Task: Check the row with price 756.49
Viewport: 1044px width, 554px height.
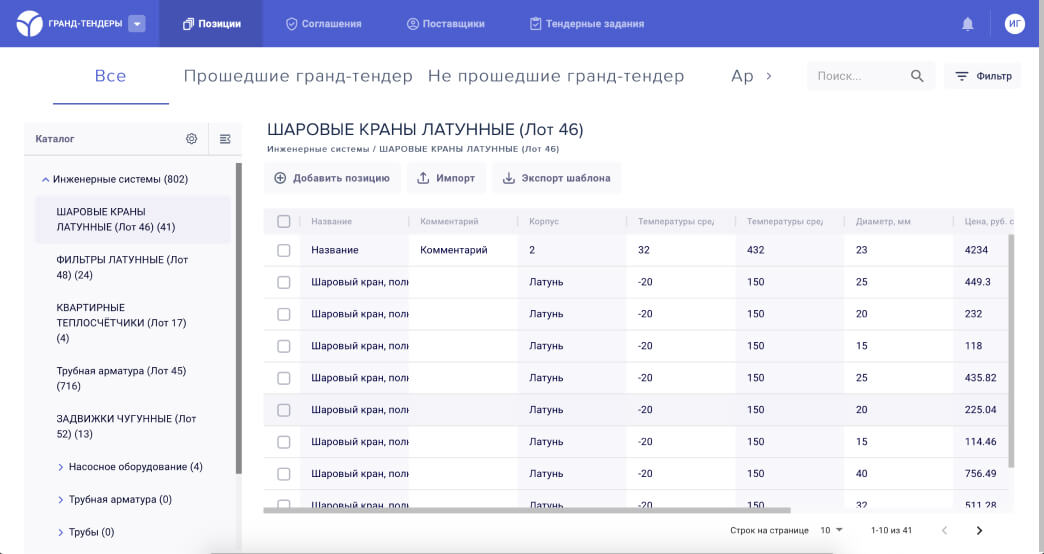Action: pyautogui.click(x=284, y=474)
